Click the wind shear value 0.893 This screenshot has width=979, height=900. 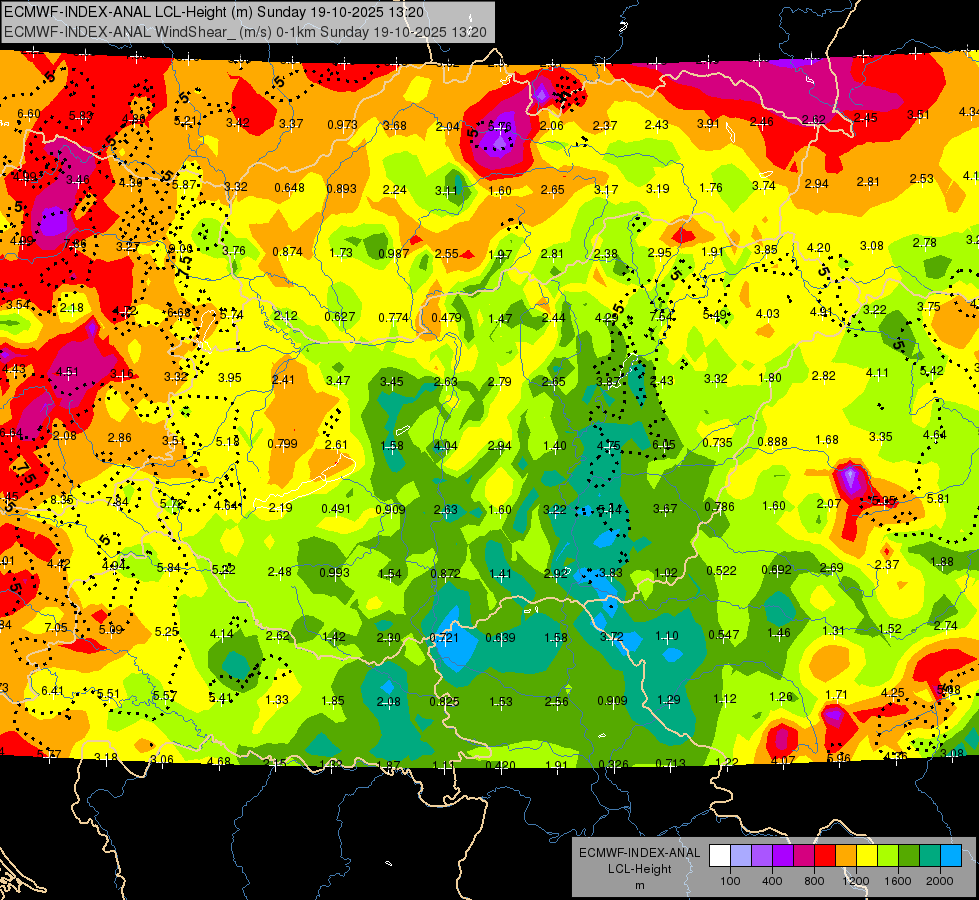(342, 189)
